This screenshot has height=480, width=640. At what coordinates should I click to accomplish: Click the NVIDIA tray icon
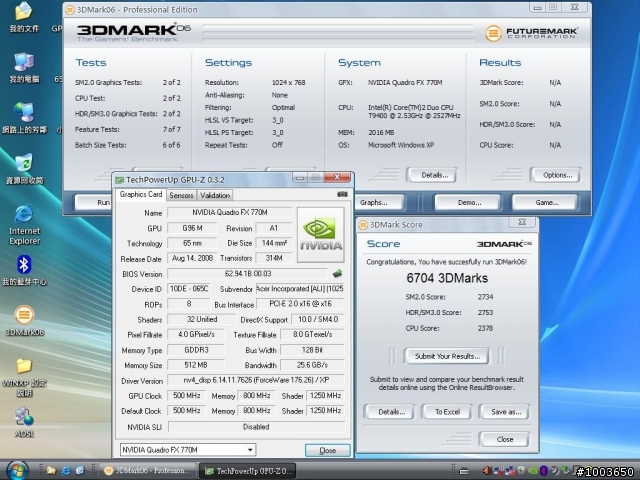coord(533,471)
